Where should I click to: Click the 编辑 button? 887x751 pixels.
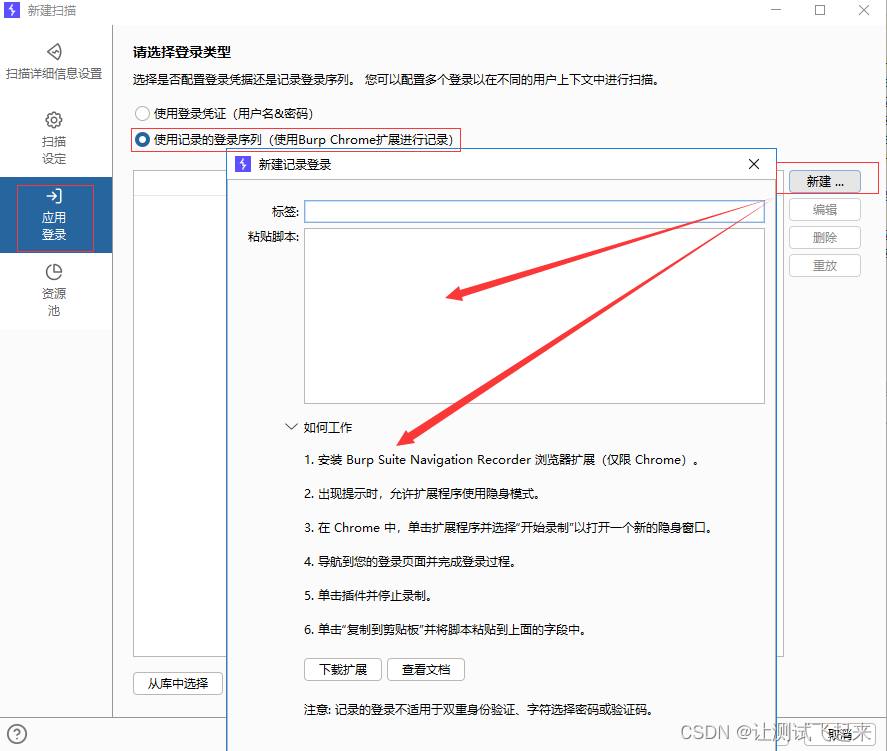point(825,210)
